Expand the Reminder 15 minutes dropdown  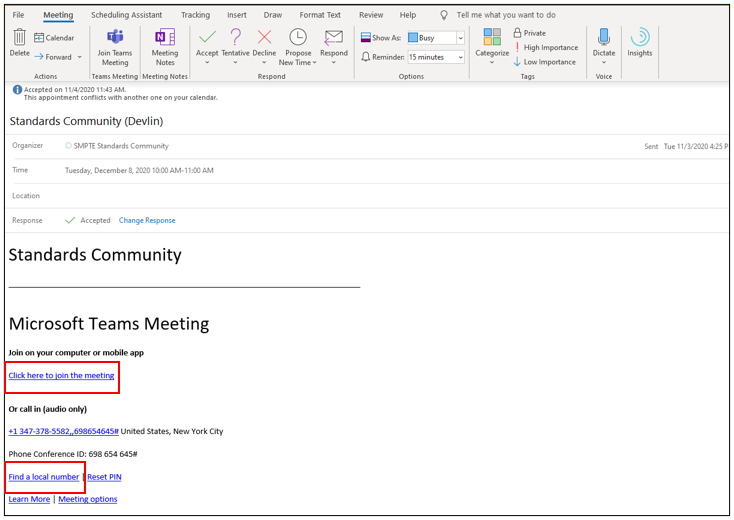pyautogui.click(x=461, y=57)
